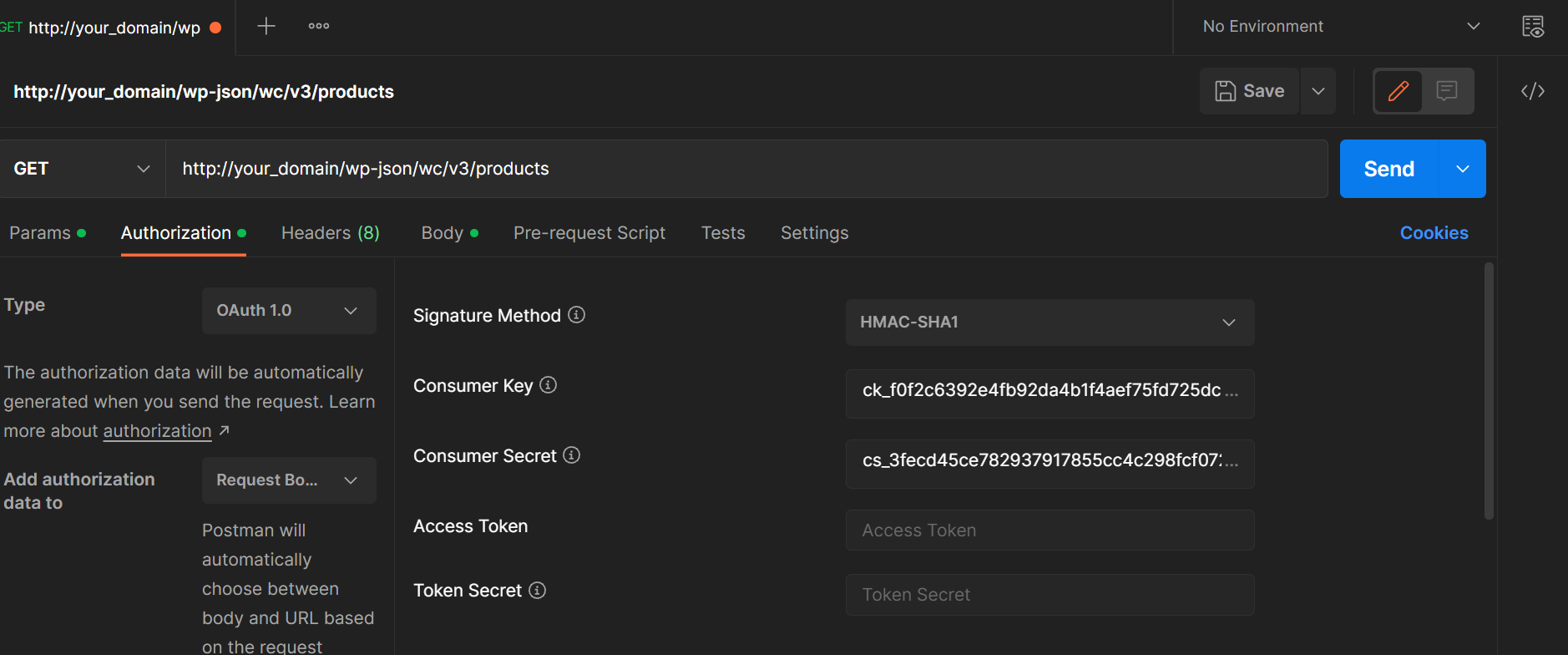
Task: Select the Authorization tab
Action: [x=184, y=233]
